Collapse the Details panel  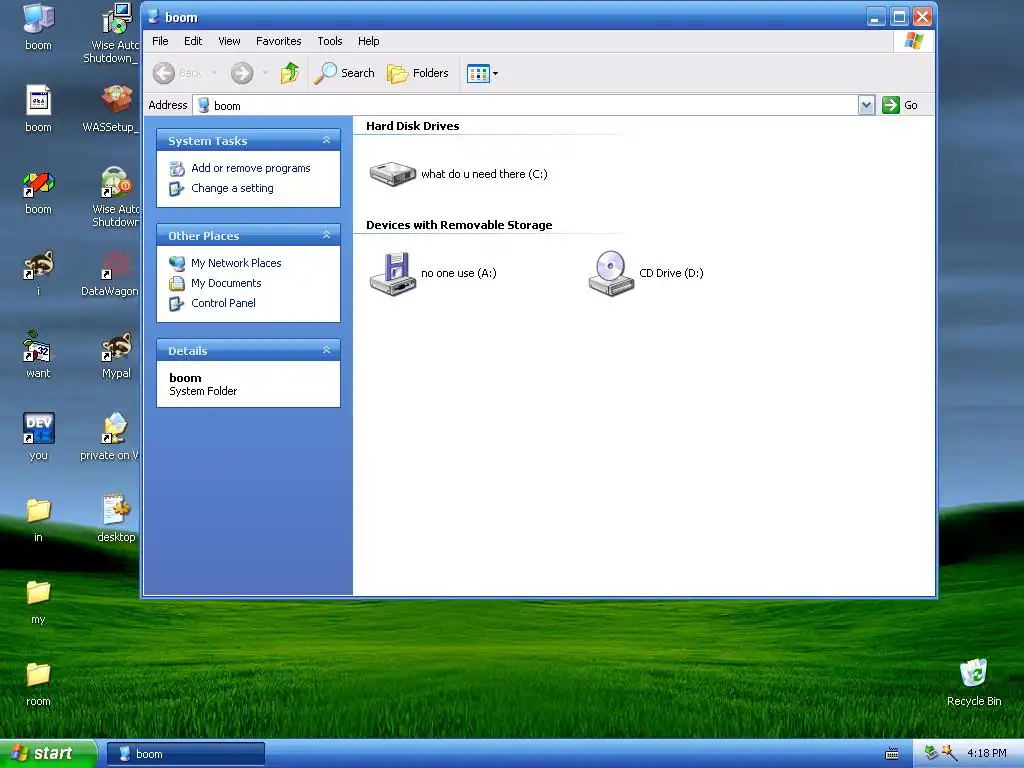coord(327,350)
